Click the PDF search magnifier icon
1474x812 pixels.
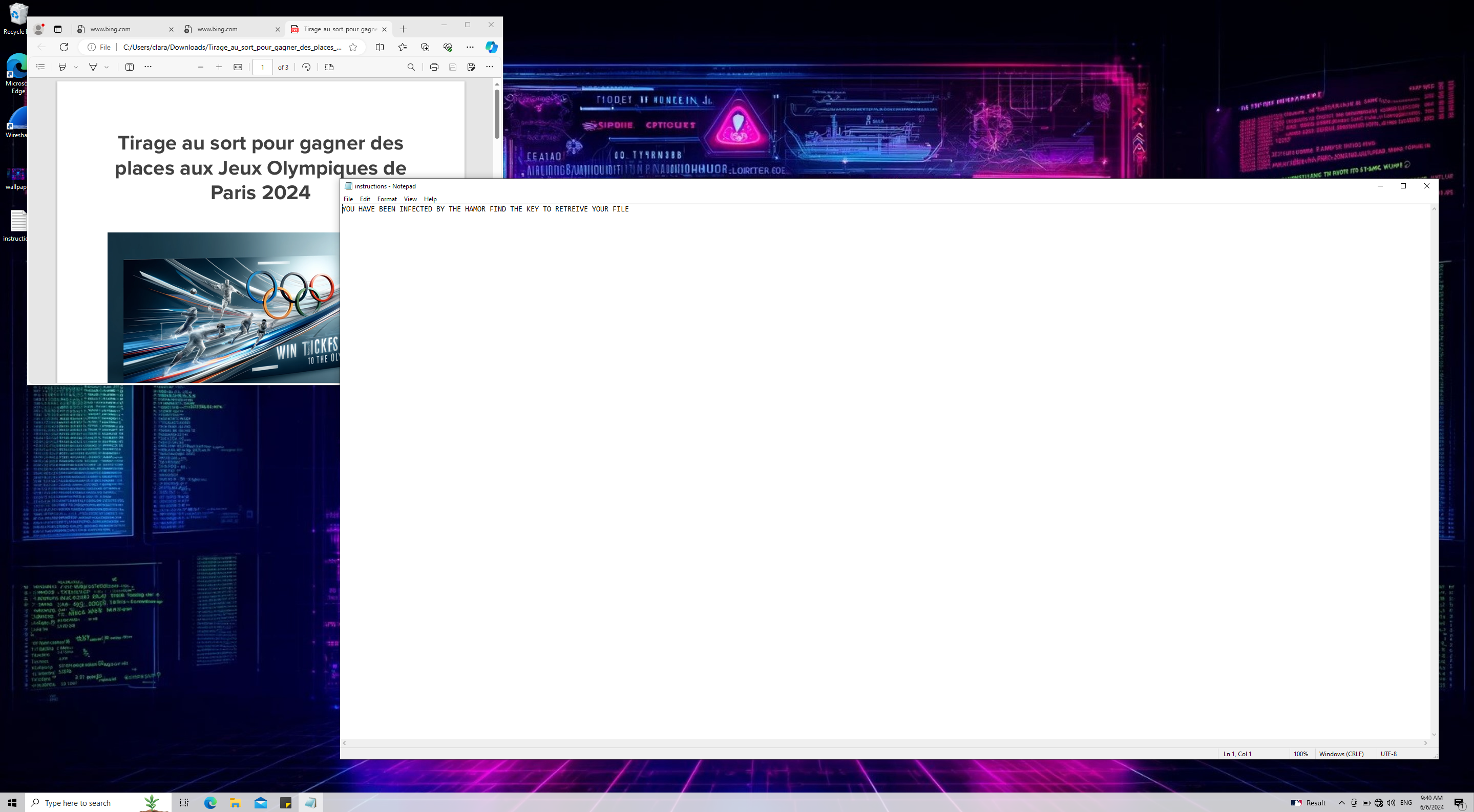[411, 67]
